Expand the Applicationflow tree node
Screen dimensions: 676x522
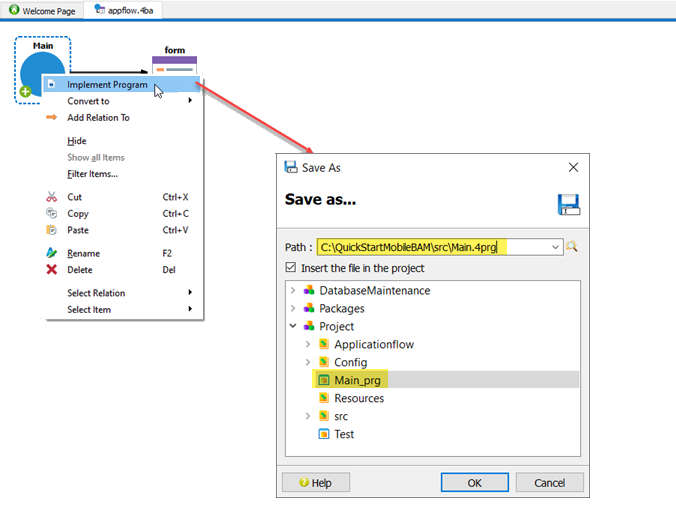(308, 344)
